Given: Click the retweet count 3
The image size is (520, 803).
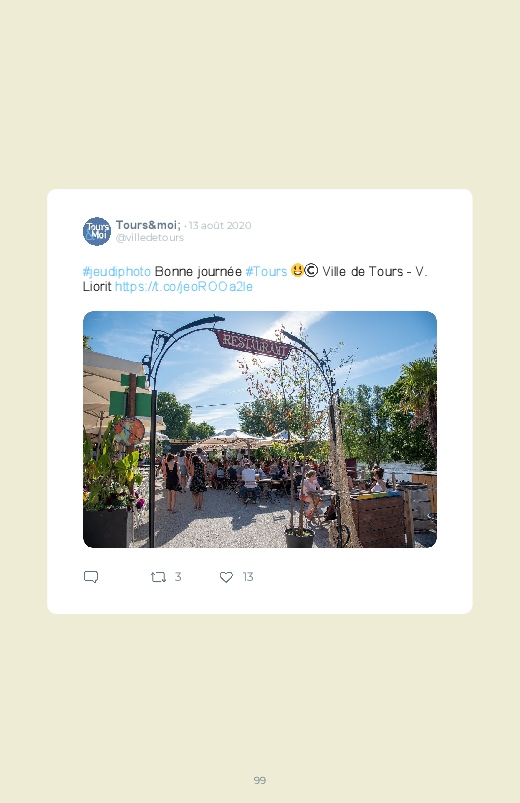Looking at the screenshot, I should 178,577.
